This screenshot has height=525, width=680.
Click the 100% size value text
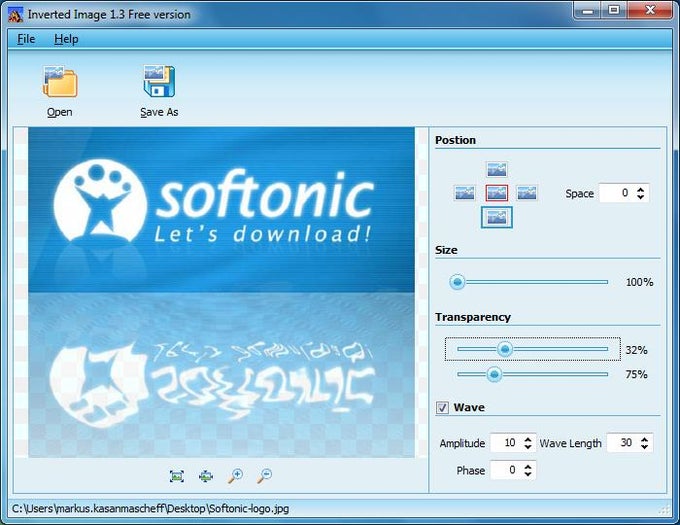pos(639,282)
